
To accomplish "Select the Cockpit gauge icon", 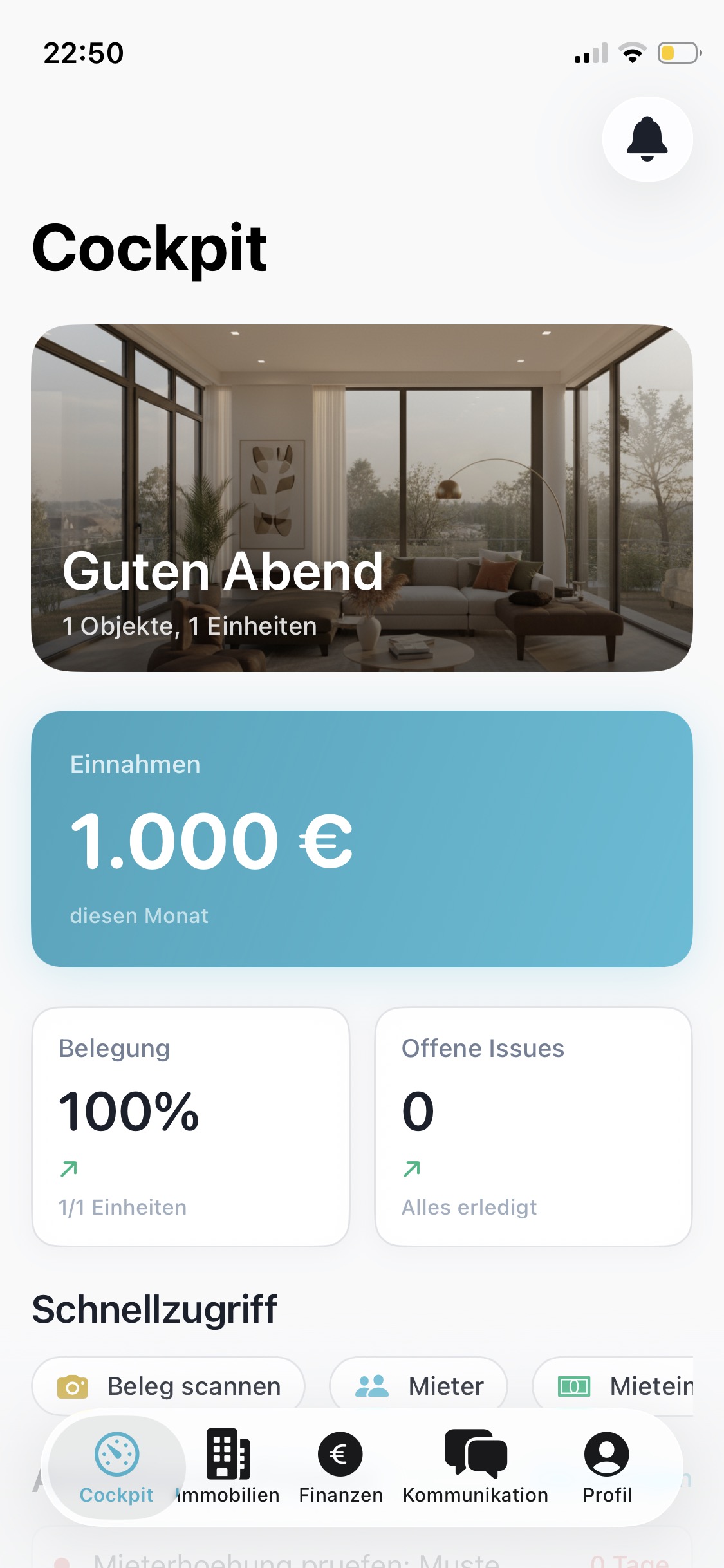I will [x=116, y=1453].
